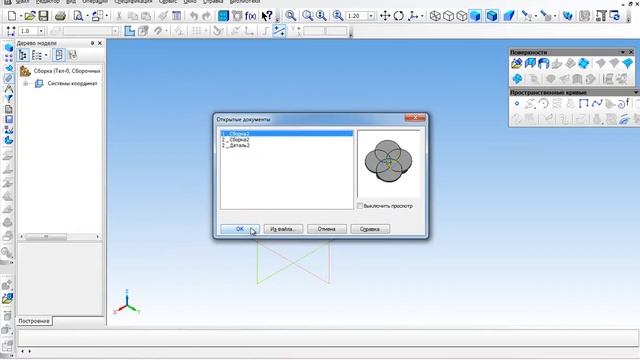Toggle third highlighted button in model tree toolbar
Viewport: 640px width, 360px height.
(x=59, y=55)
